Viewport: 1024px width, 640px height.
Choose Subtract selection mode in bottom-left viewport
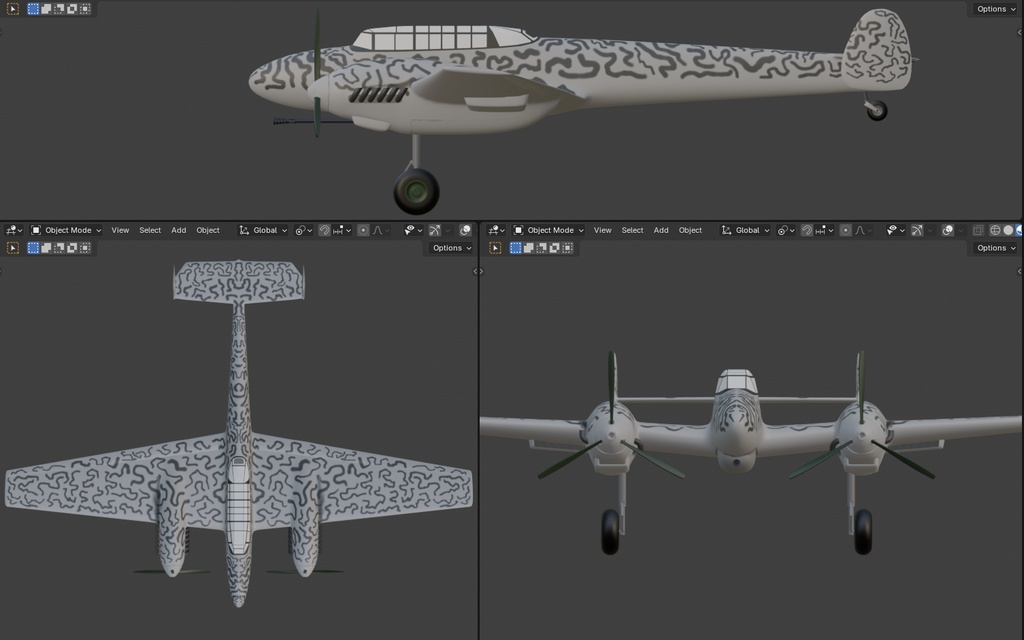tap(59, 248)
